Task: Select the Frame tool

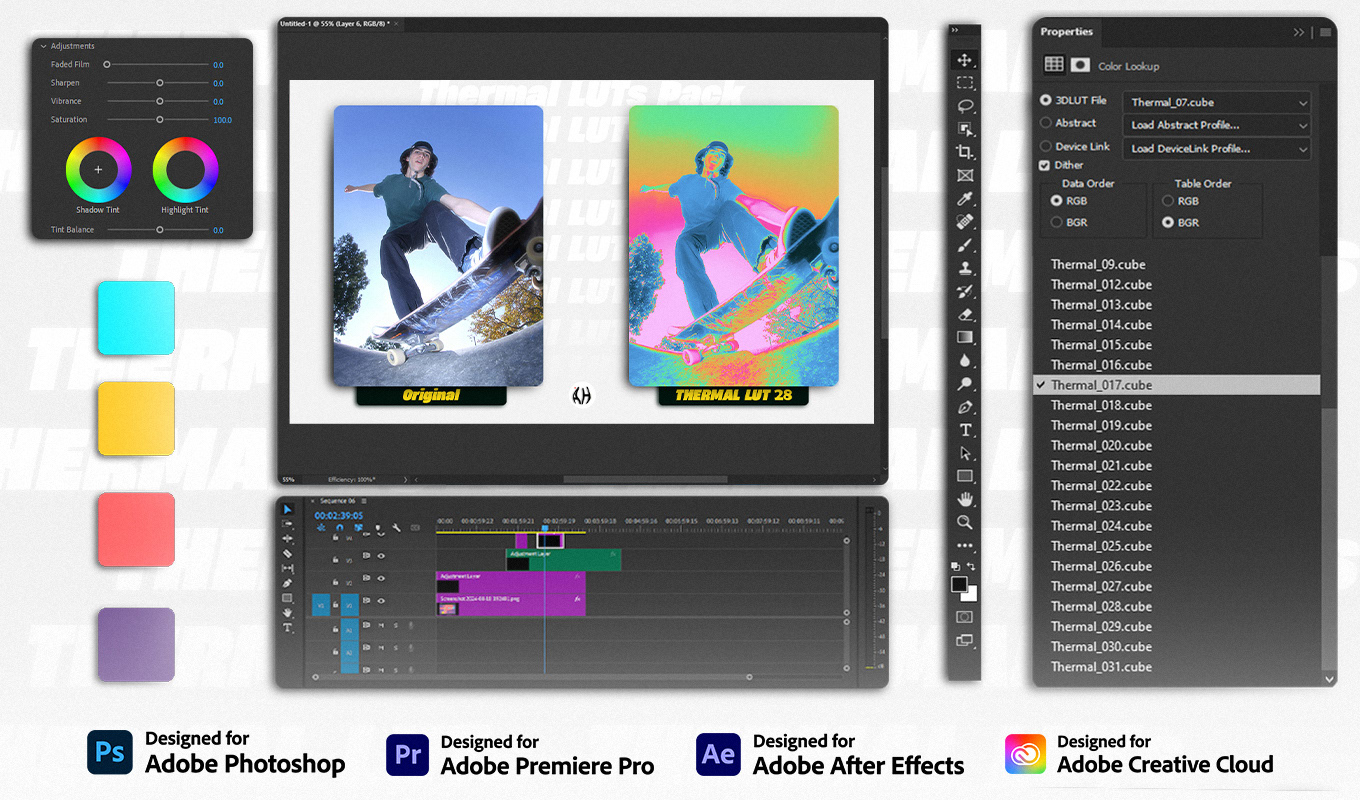Action: pos(965,175)
